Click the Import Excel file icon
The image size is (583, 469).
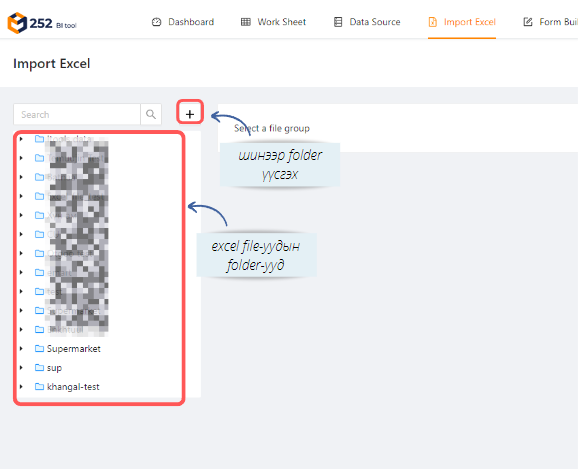[x=432, y=22]
